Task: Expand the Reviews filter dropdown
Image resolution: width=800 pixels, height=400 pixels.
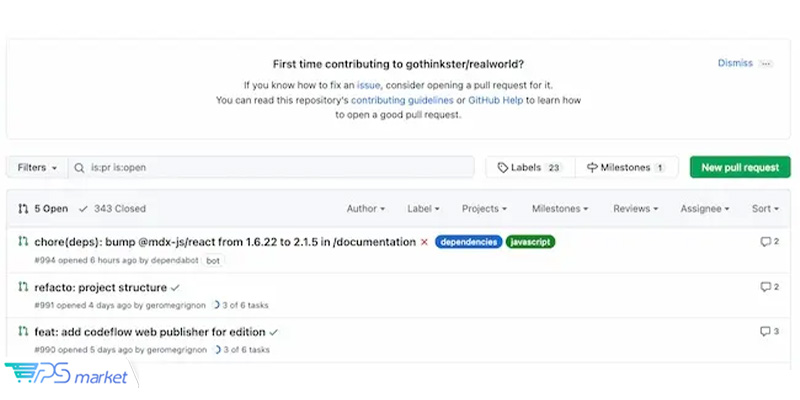Action: tap(636, 209)
